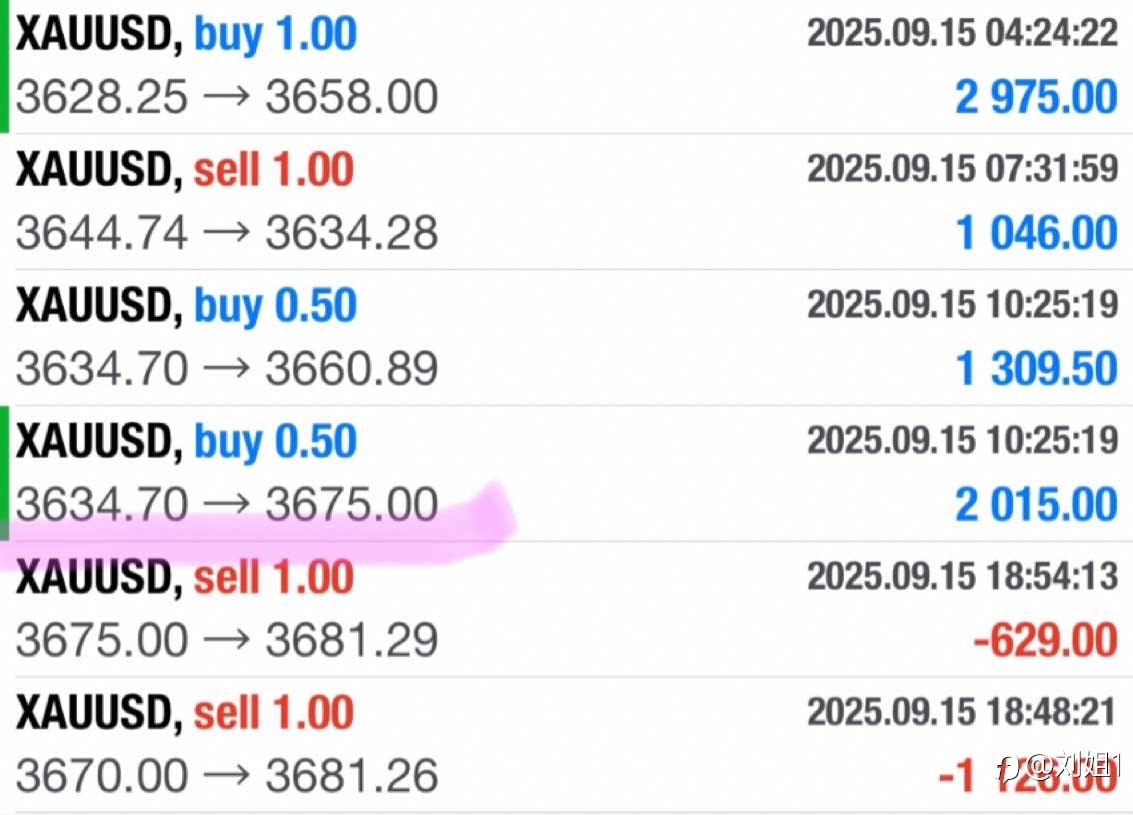Click the pink highlighted 3634.70 → 3675.00 line
1133x815 pixels.
(x=227, y=504)
